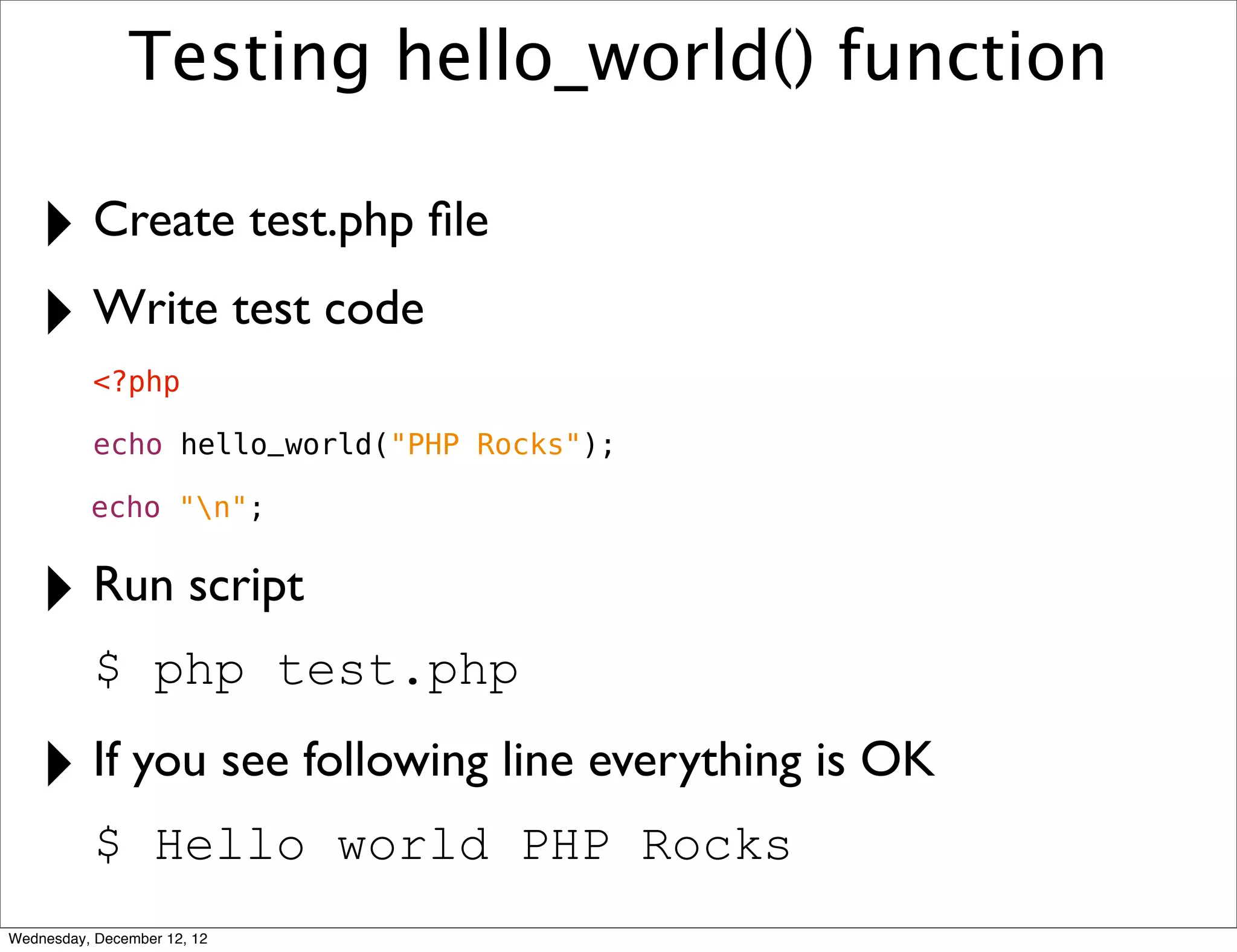Click the command "$ php test.php"
Viewport: 1237px width, 952px height.
pyautogui.click(x=307, y=672)
